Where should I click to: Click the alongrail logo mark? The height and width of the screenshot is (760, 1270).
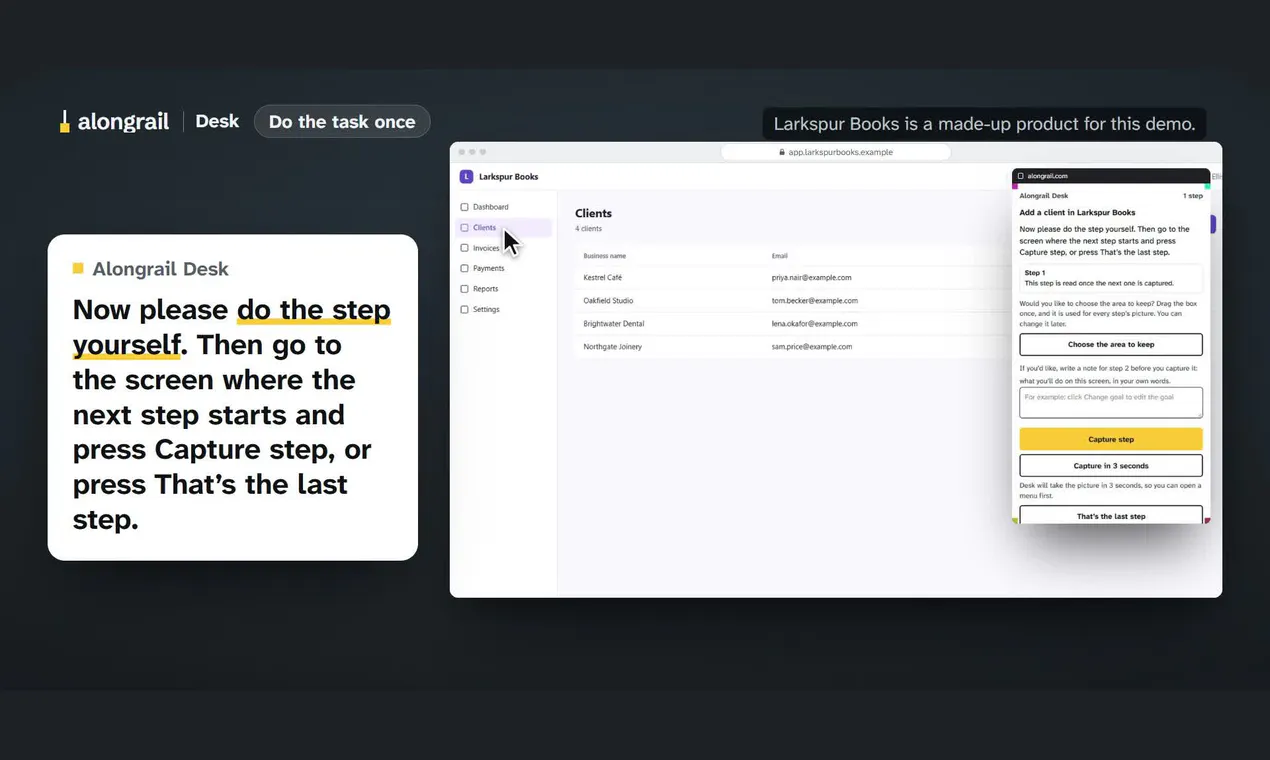point(65,122)
